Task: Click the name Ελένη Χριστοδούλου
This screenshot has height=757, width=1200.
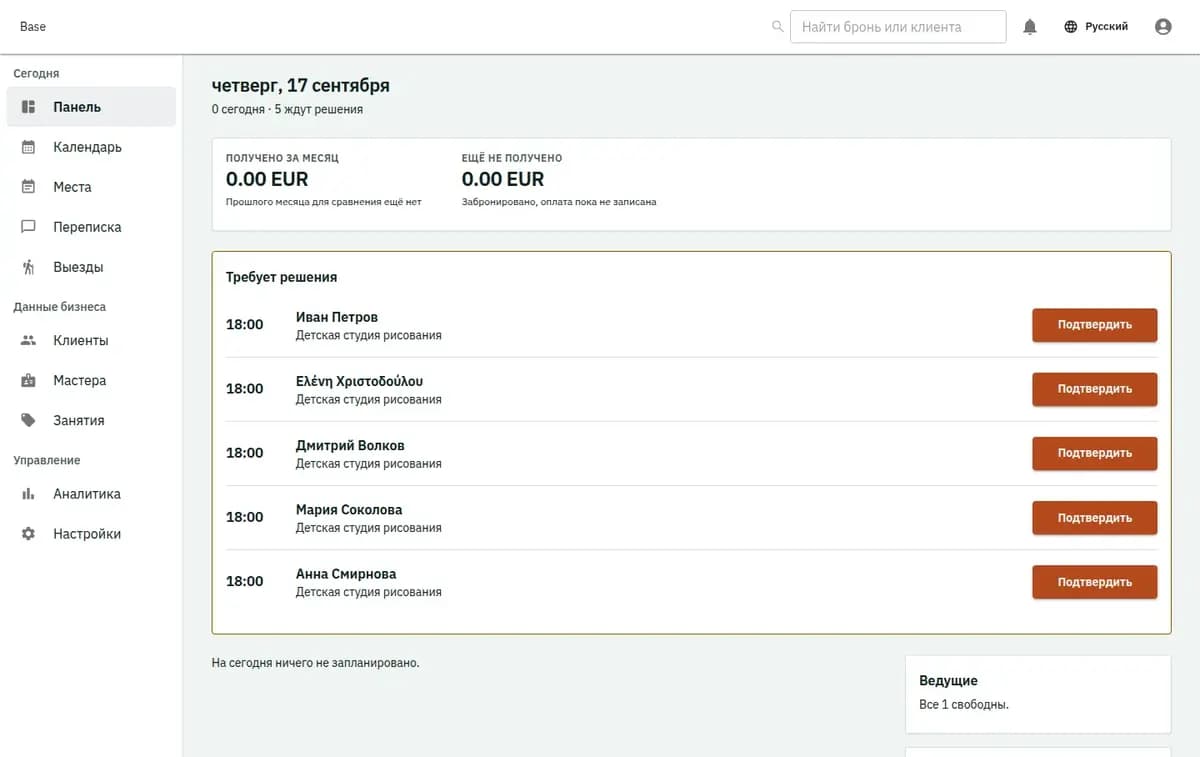Action: [359, 381]
